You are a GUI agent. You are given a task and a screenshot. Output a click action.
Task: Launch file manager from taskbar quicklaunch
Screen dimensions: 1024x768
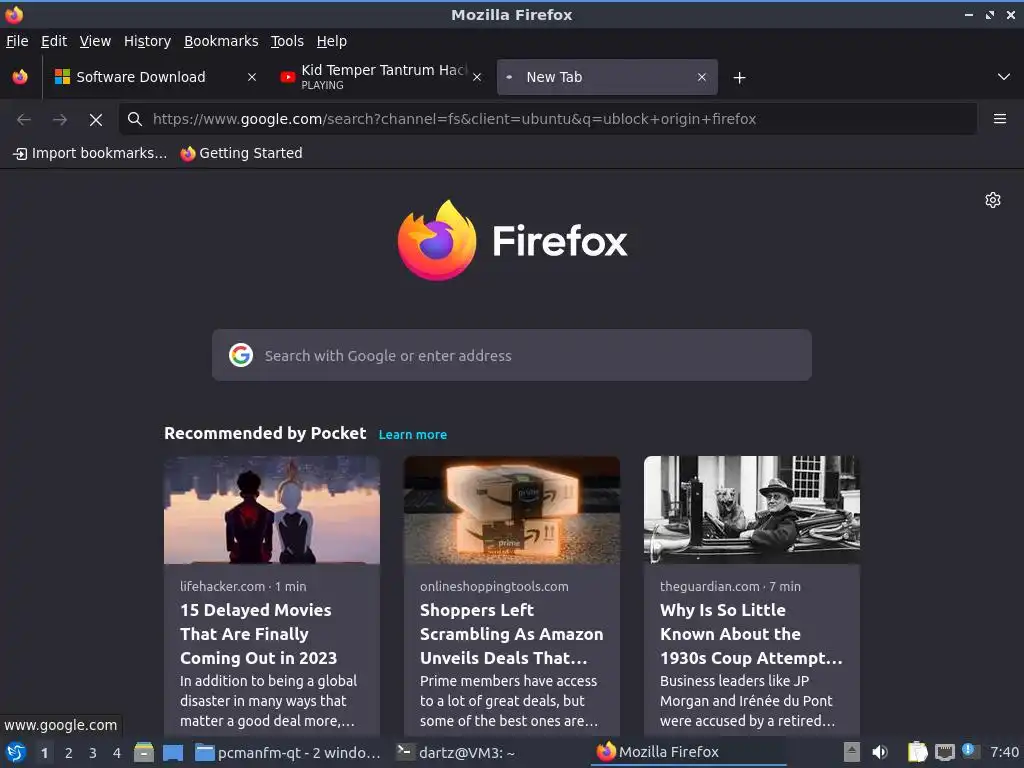144,752
